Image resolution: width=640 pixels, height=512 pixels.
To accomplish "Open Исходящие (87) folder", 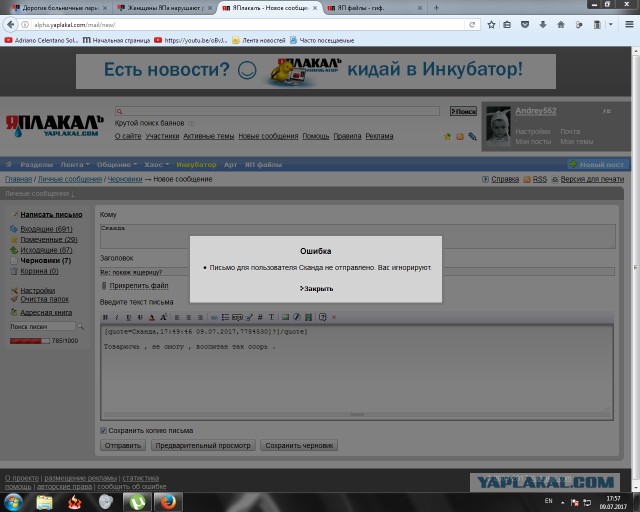I will (x=46, y=250).
